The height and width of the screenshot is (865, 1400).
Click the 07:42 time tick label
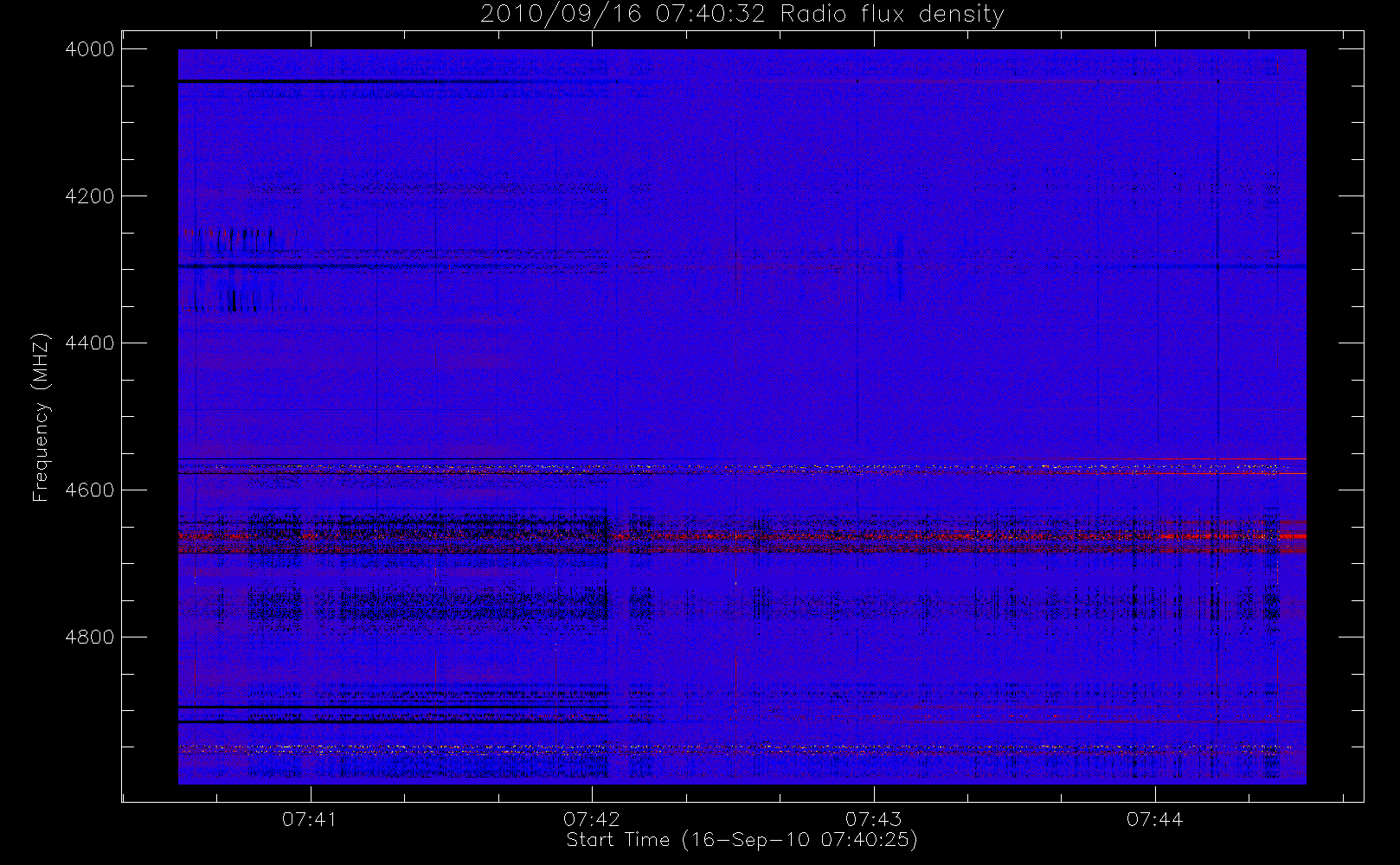(592, 819)
